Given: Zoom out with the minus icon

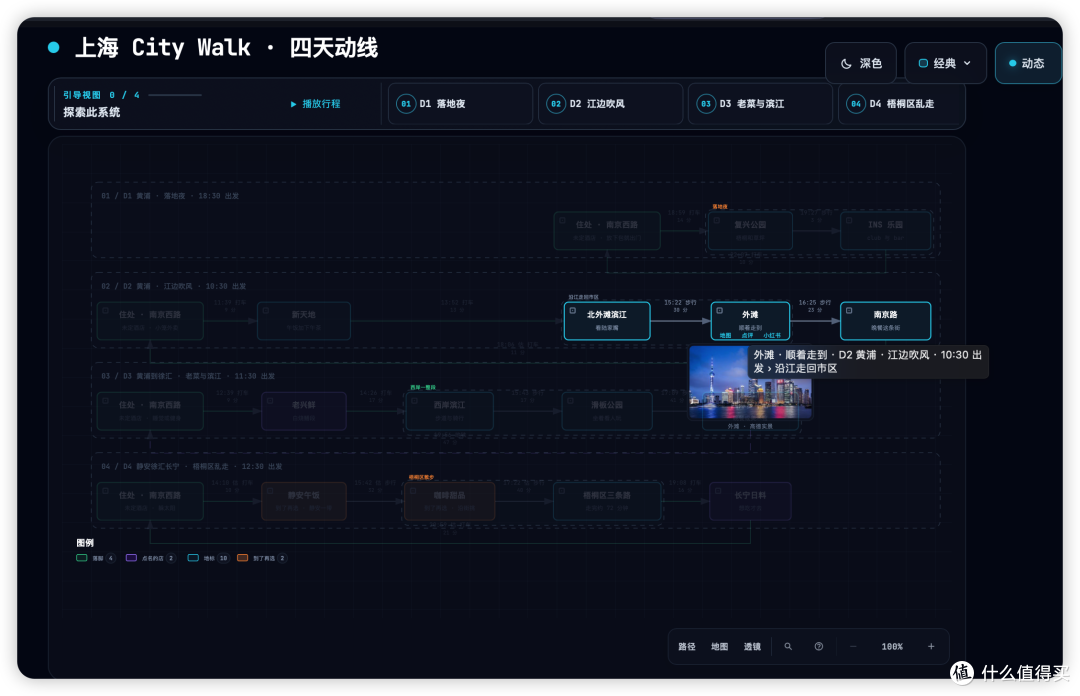Looking at the screenshot, I should [x=853, y=646].
